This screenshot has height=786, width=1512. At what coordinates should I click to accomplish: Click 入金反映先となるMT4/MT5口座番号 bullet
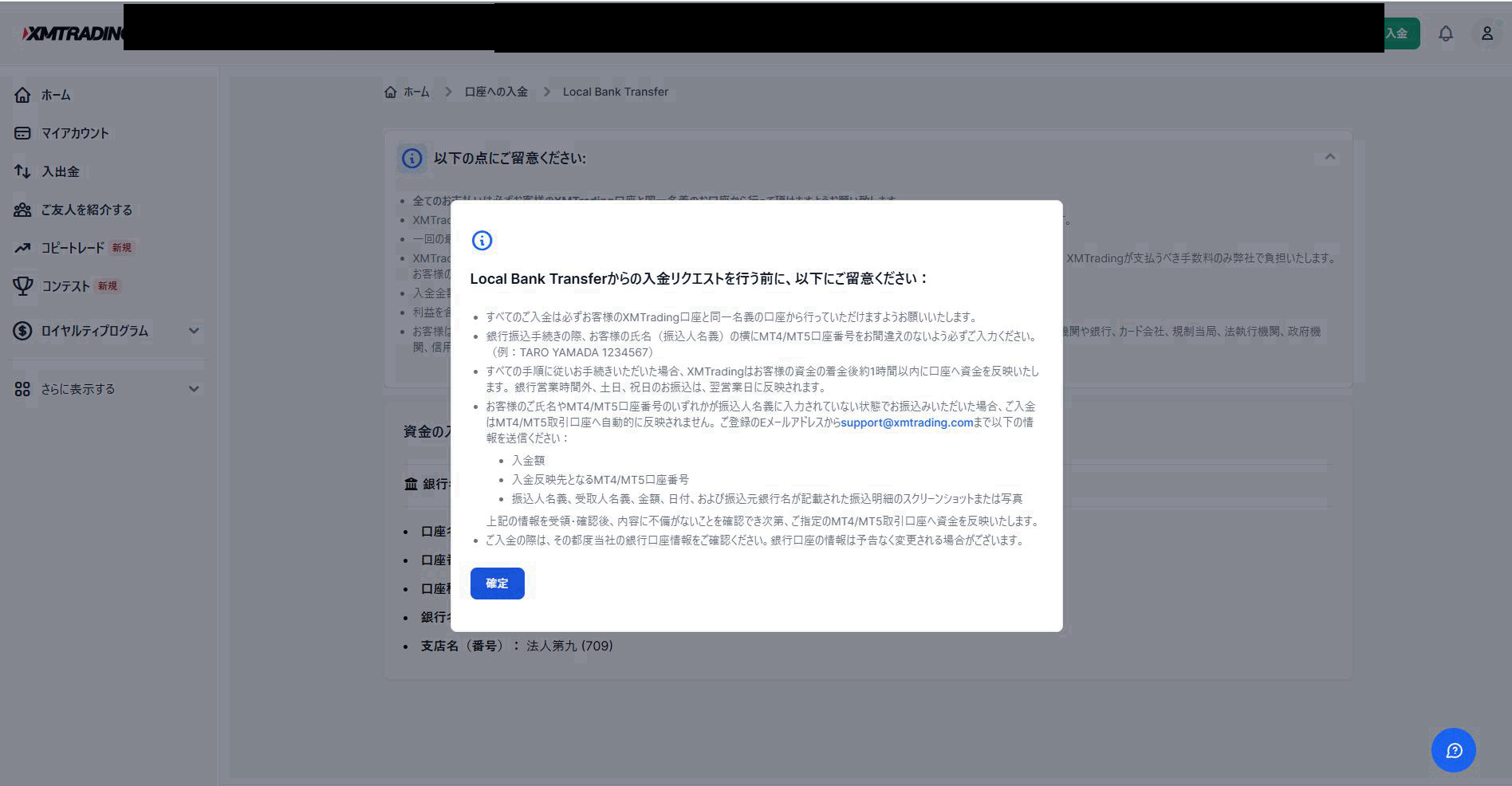pos(600,480)
